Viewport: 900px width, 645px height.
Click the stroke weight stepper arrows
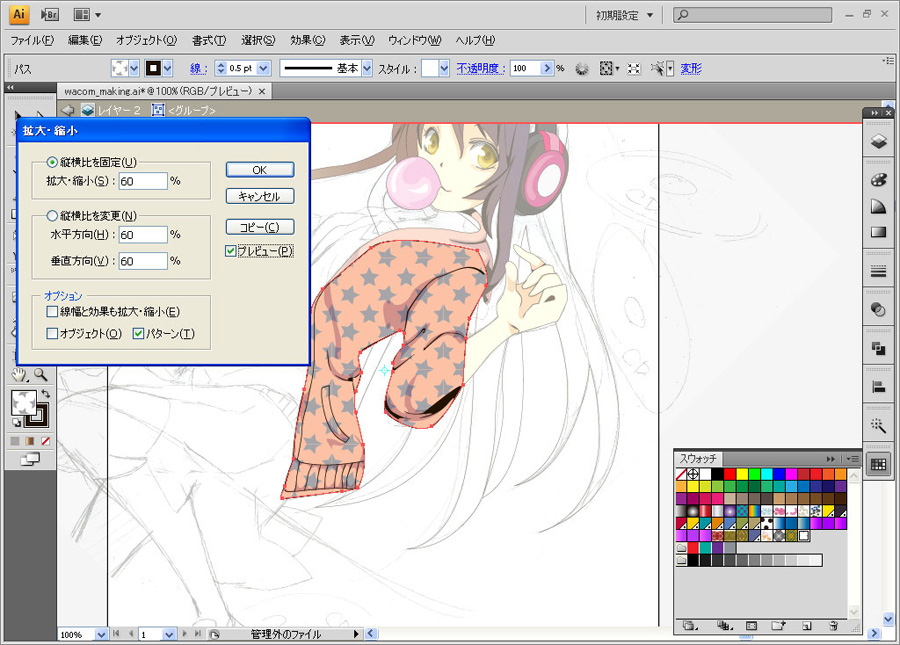221,69
